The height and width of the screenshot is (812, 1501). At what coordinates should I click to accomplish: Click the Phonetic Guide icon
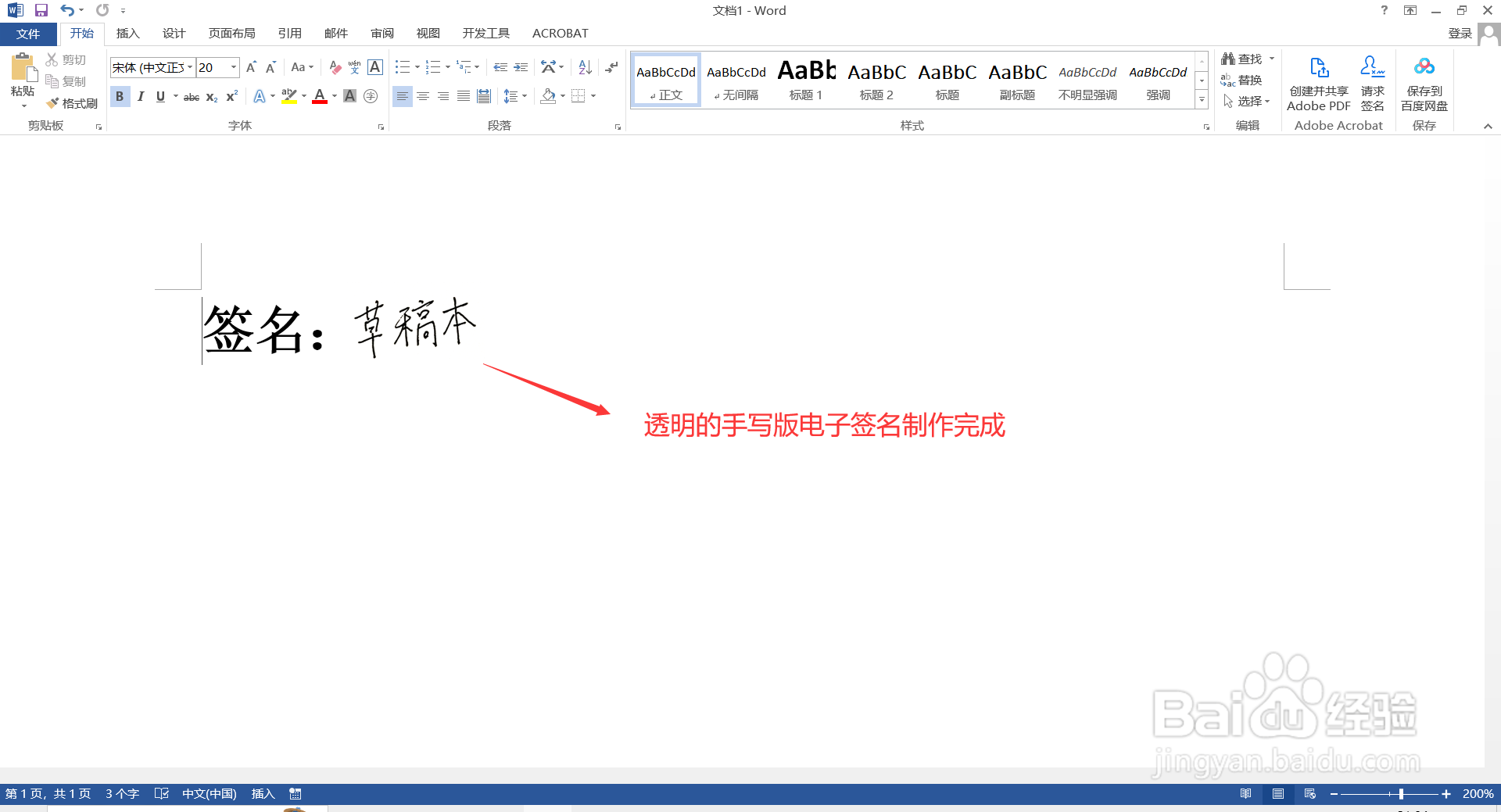pos(355,67)
